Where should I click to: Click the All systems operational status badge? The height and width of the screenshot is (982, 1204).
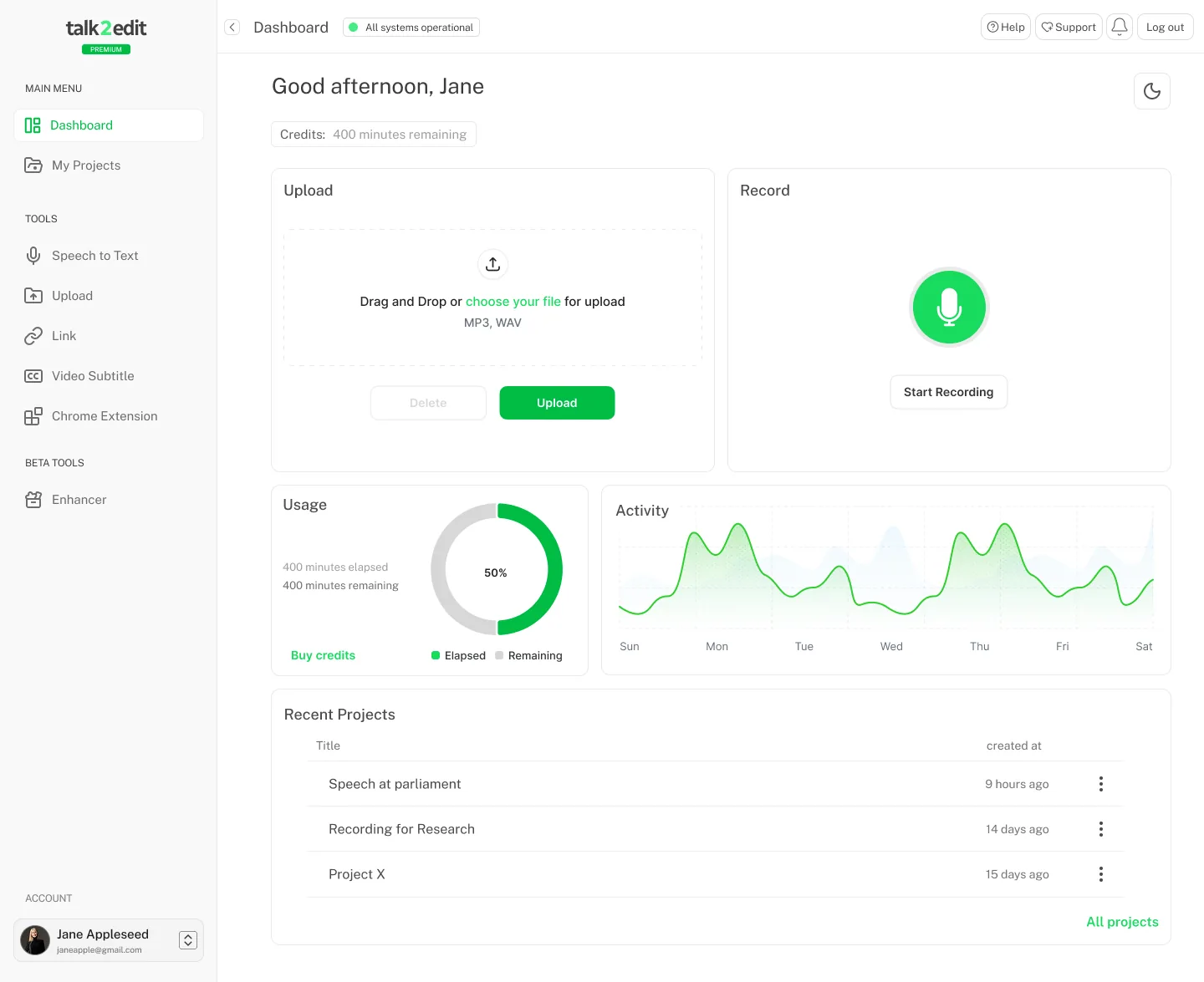(x=411, y=28)
